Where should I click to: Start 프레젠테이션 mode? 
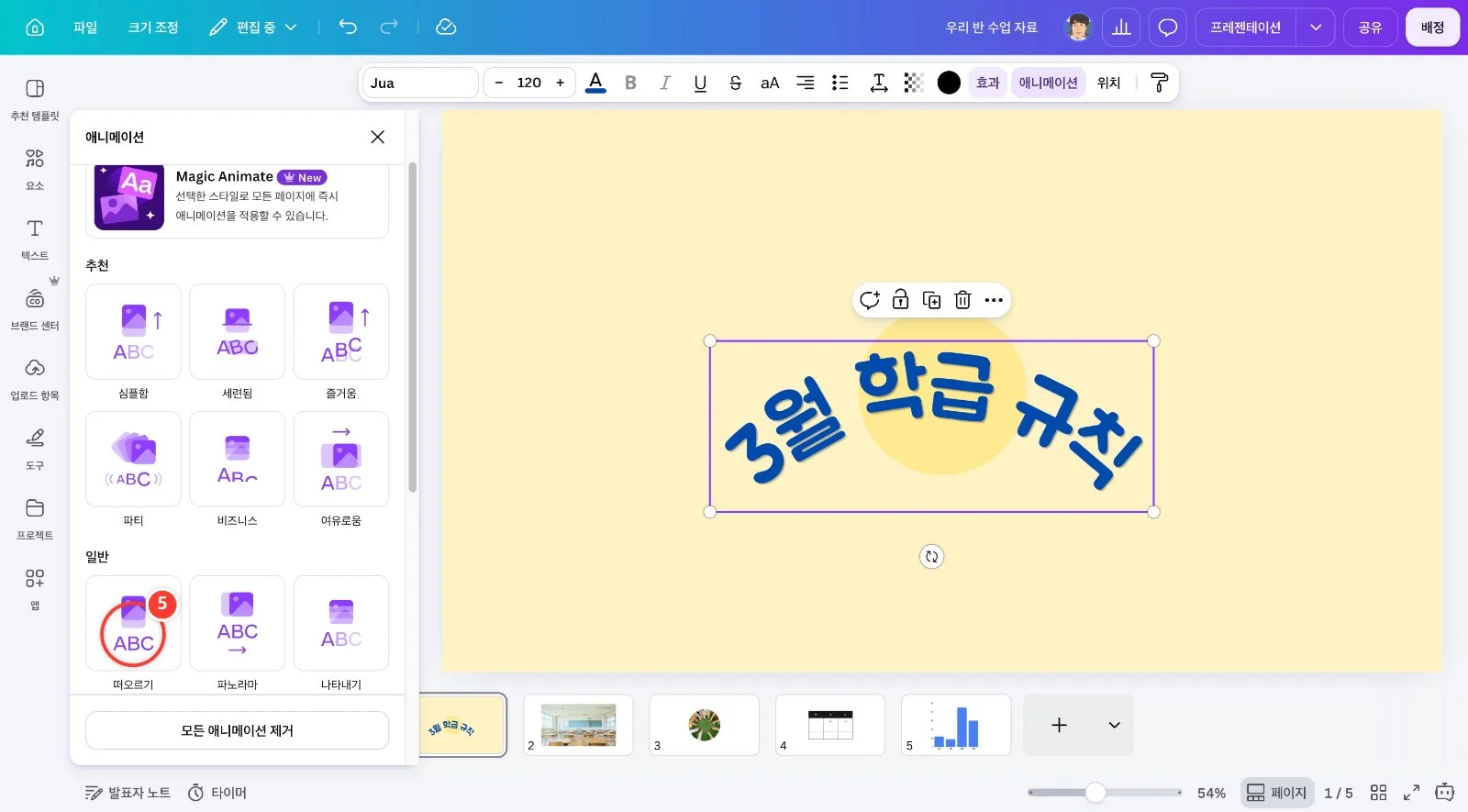pos(1245,28)
